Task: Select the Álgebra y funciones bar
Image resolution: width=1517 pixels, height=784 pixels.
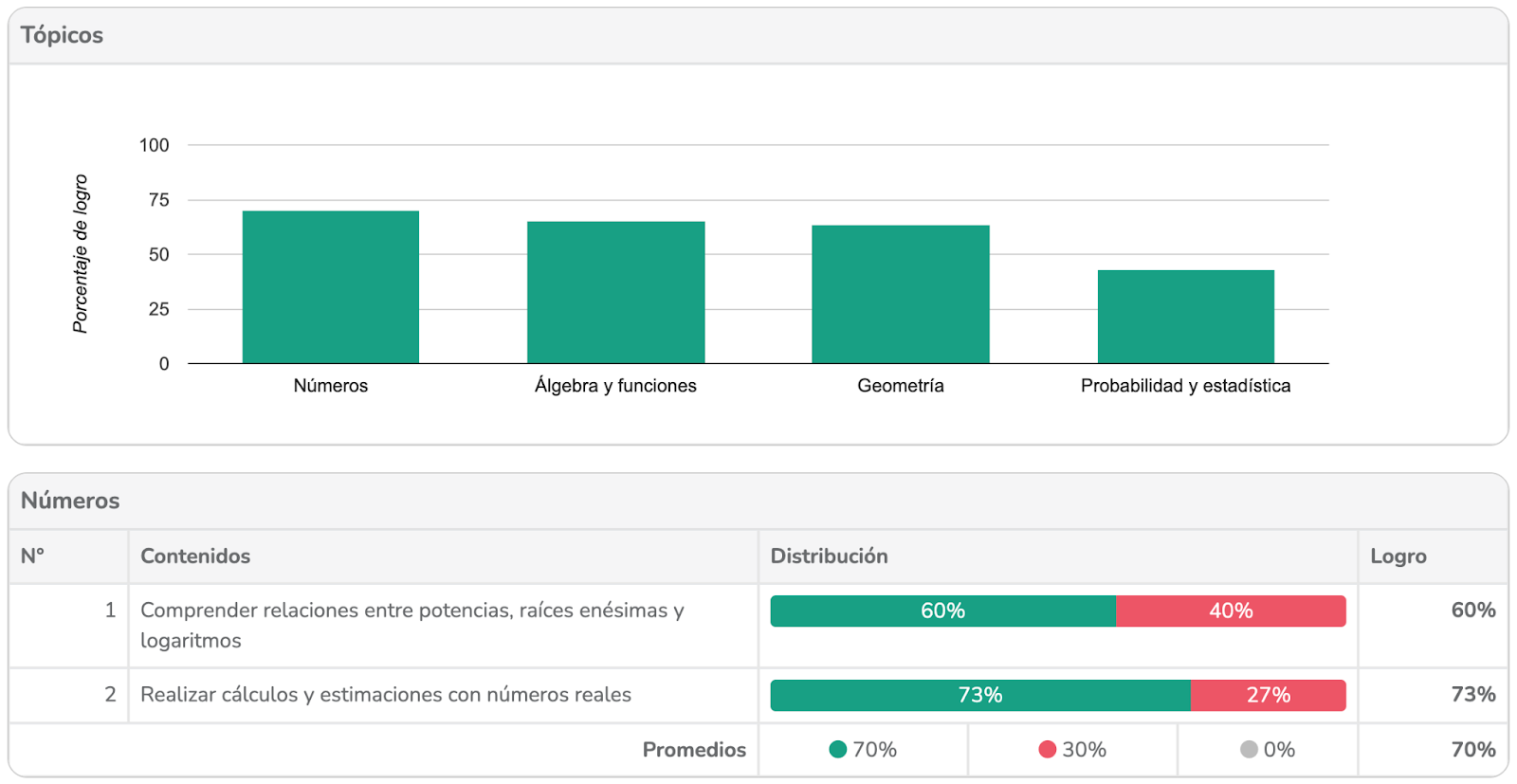Action: [x=615, y=292]
